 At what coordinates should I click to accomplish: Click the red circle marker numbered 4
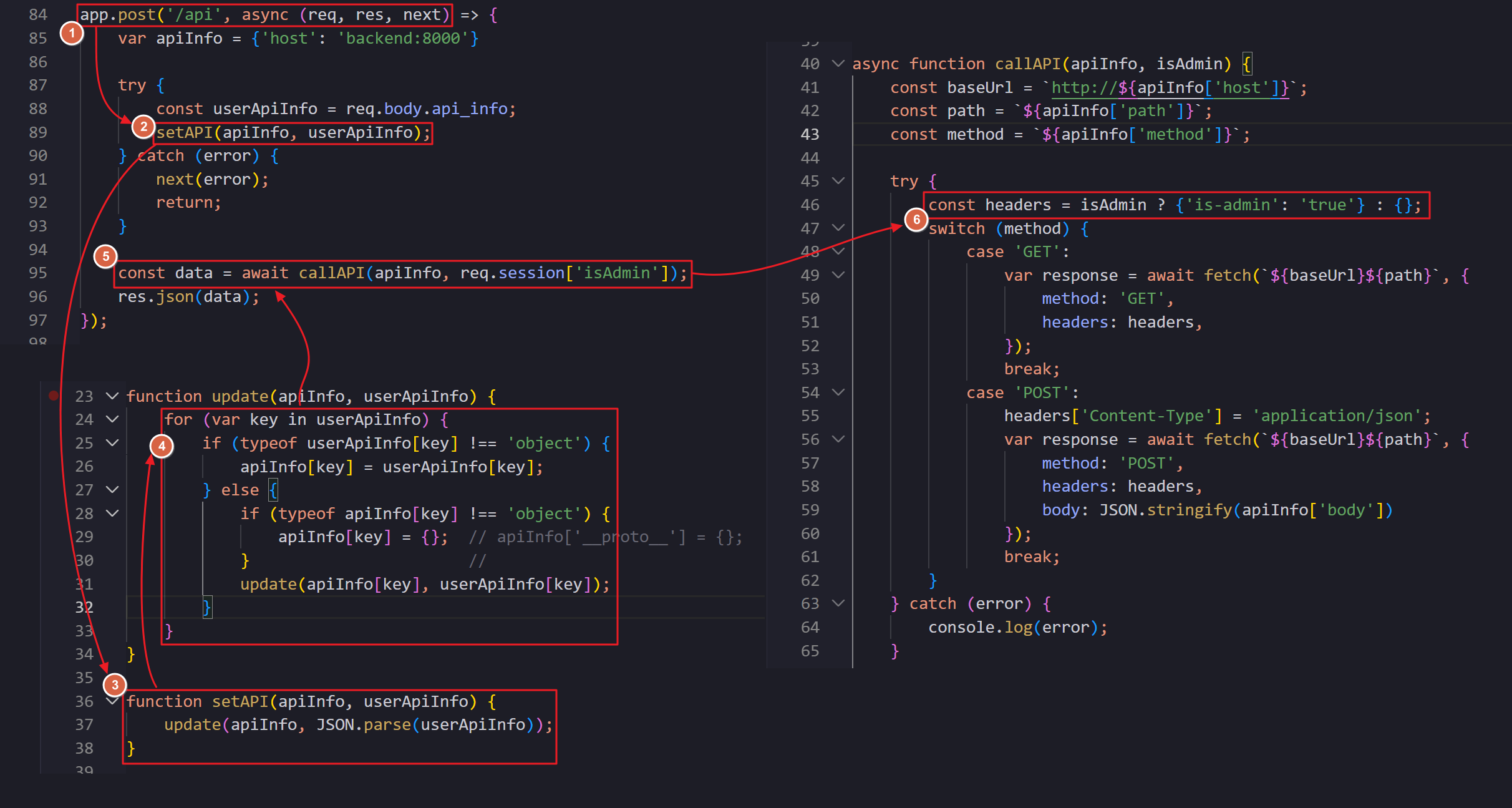pyautogui.click(x=162, y=446)
